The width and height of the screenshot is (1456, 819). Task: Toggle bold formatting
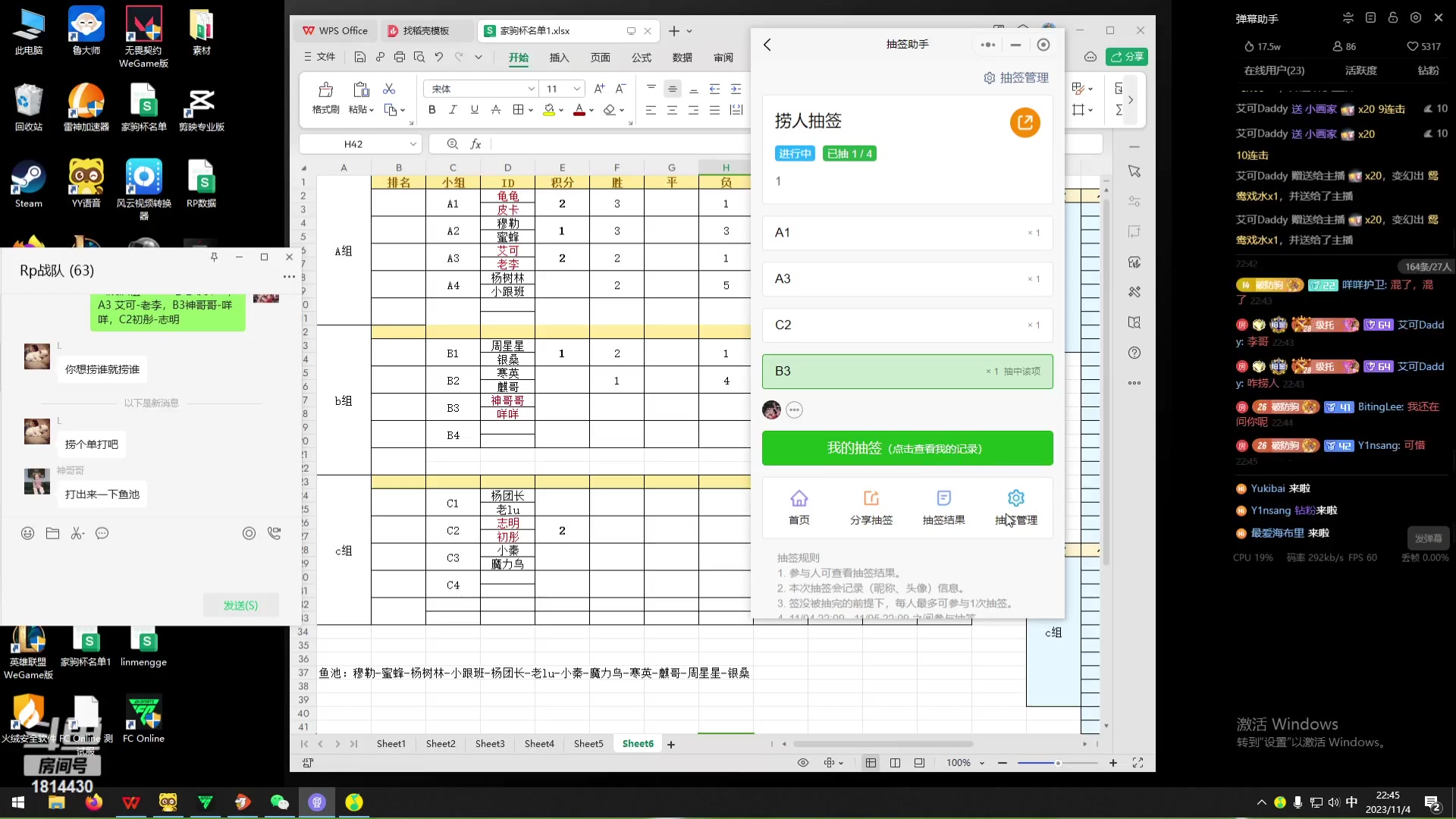point(431,110)
